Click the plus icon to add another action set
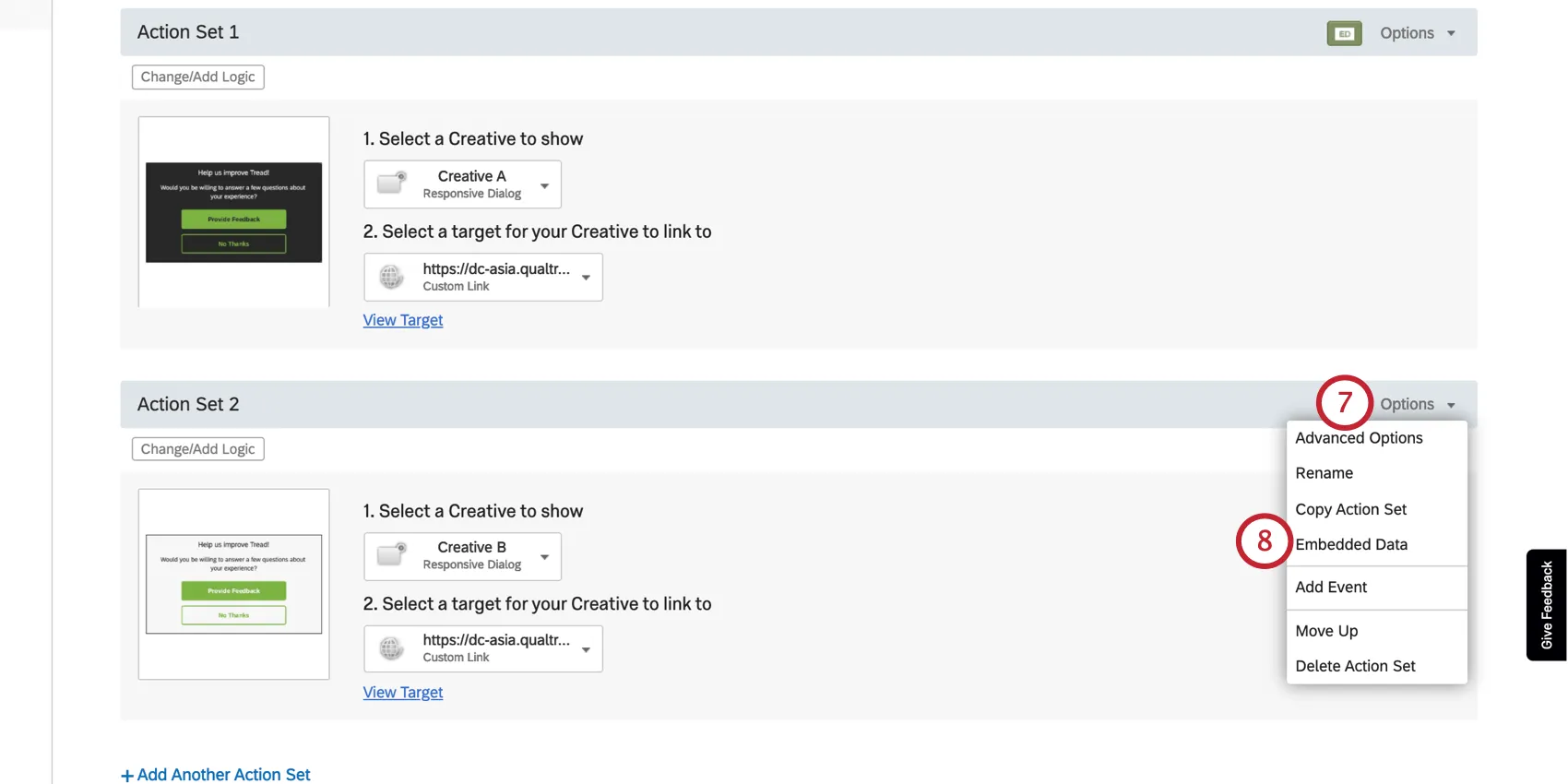This screenshot has height=784, width=1568. (127, 776)
